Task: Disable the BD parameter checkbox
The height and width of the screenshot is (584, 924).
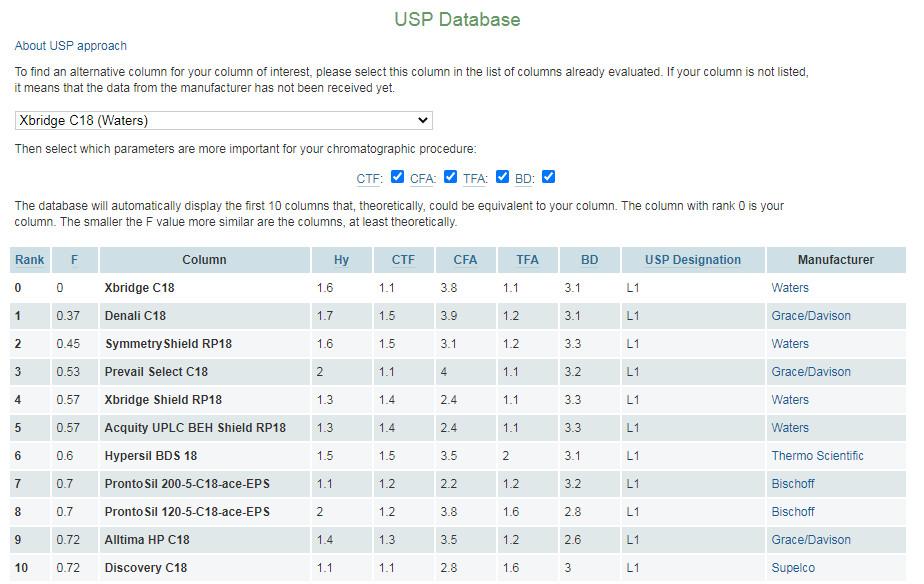Action: (548, 177)
